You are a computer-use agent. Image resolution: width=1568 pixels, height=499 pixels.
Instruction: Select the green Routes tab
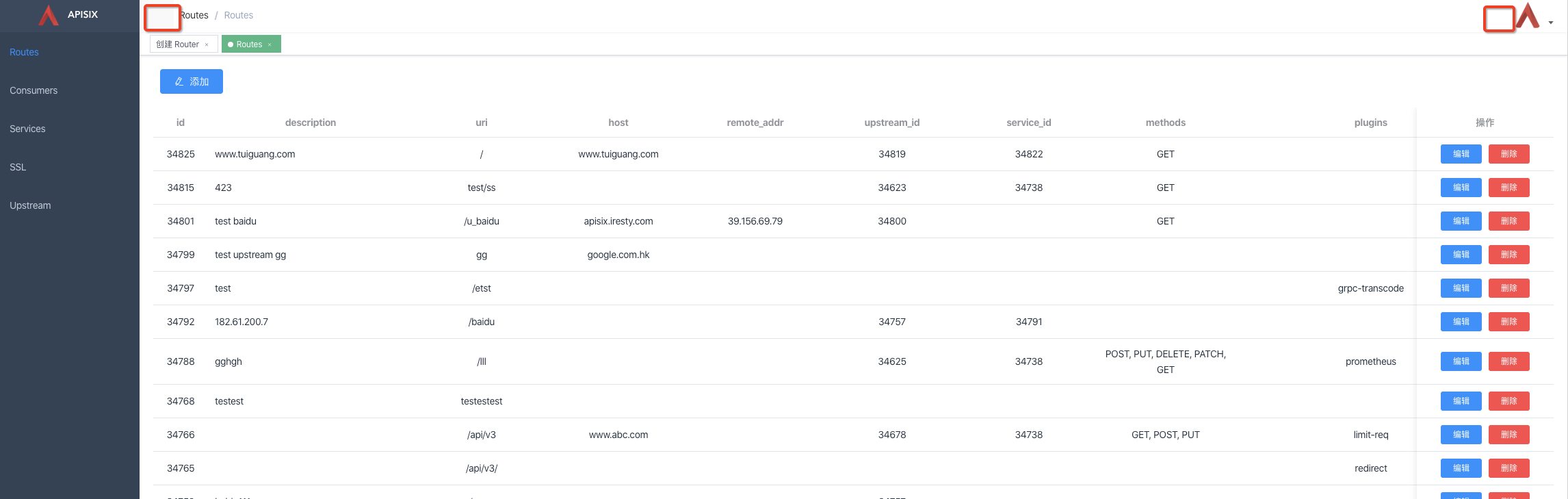[x=251, y=44]
